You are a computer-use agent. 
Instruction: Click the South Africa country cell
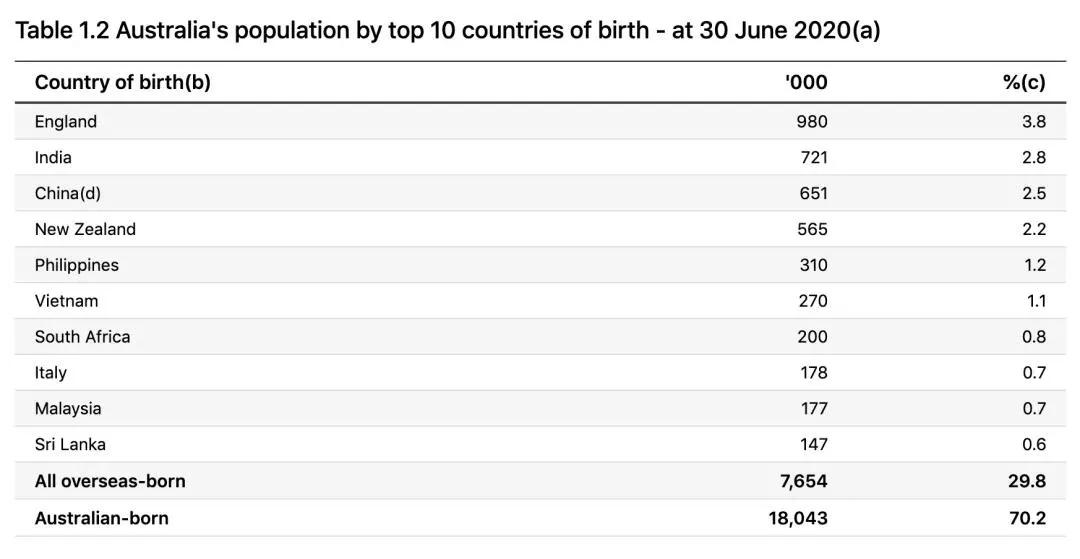click(x=83, y=337)
